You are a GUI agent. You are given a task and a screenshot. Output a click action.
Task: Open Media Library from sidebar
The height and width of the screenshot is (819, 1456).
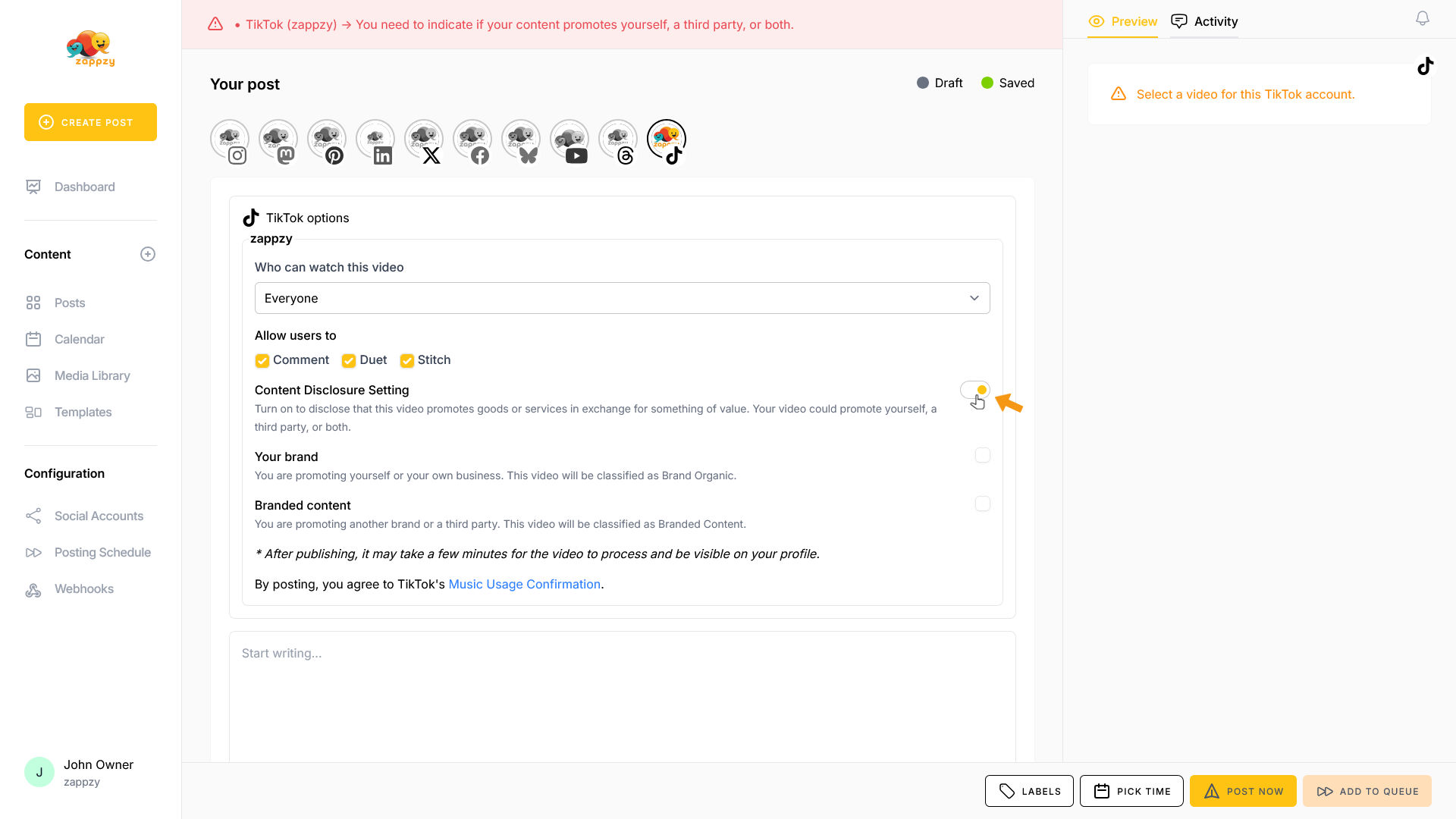[x=92, y=375]
